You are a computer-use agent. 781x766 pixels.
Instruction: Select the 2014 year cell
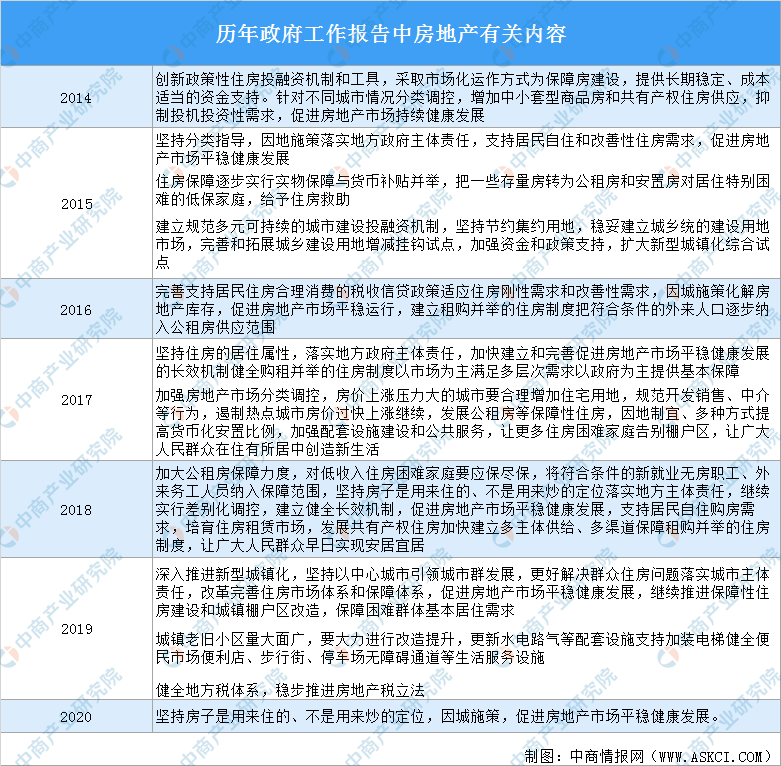[x=76, y=98]
